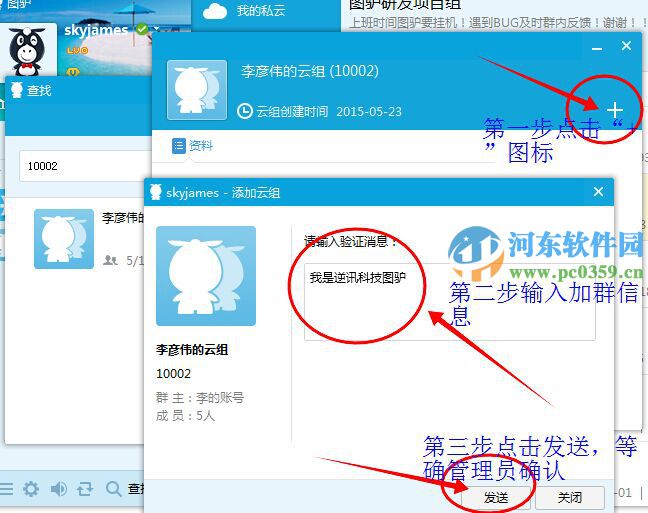Close the 李彦伟的云组 info window
Image resolution: width=648 pixels, height=513 pixels.
tap(627, 45)
